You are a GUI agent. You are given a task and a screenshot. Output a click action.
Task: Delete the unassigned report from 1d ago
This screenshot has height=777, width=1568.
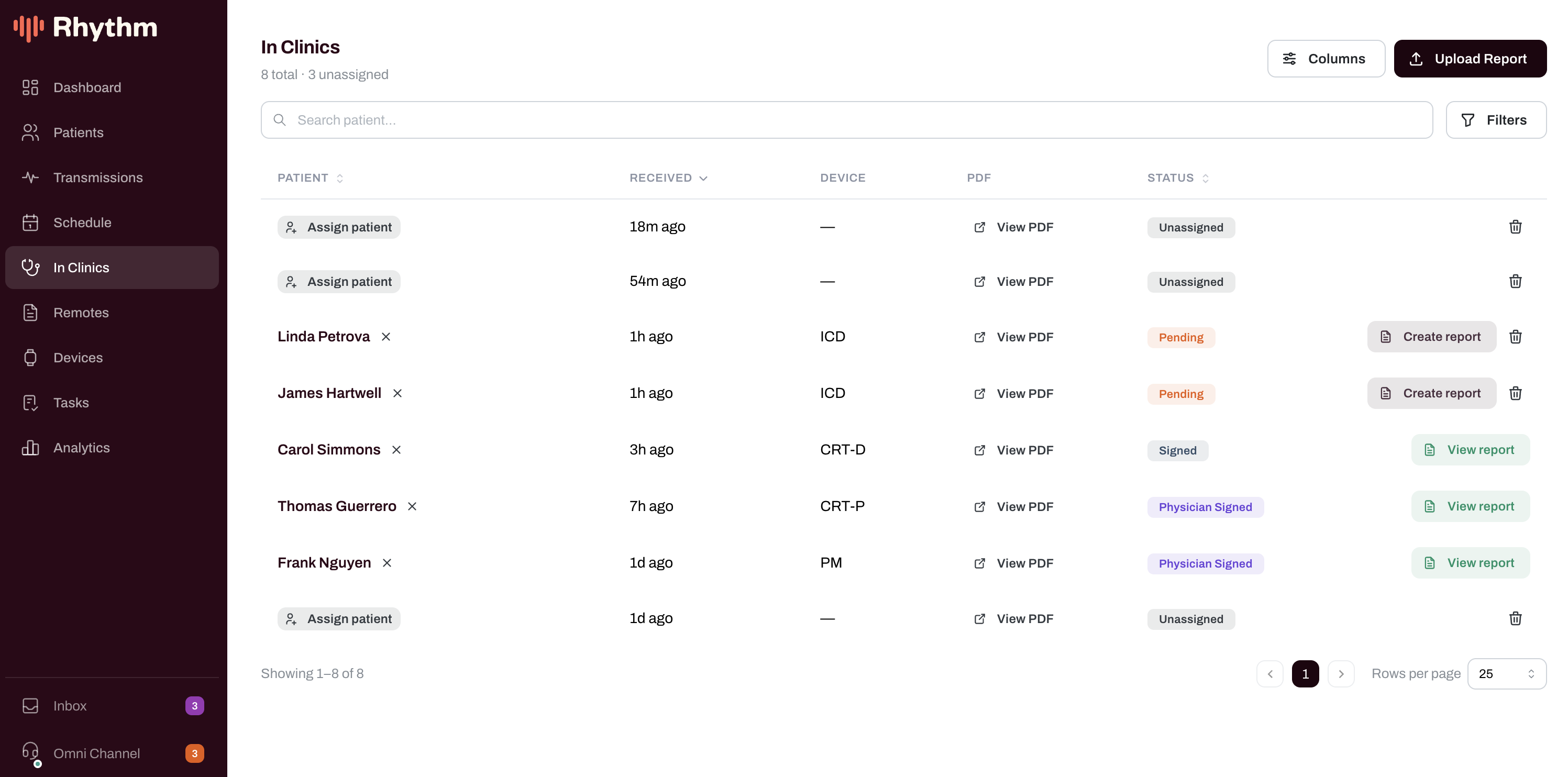[x=1515, y=618]
